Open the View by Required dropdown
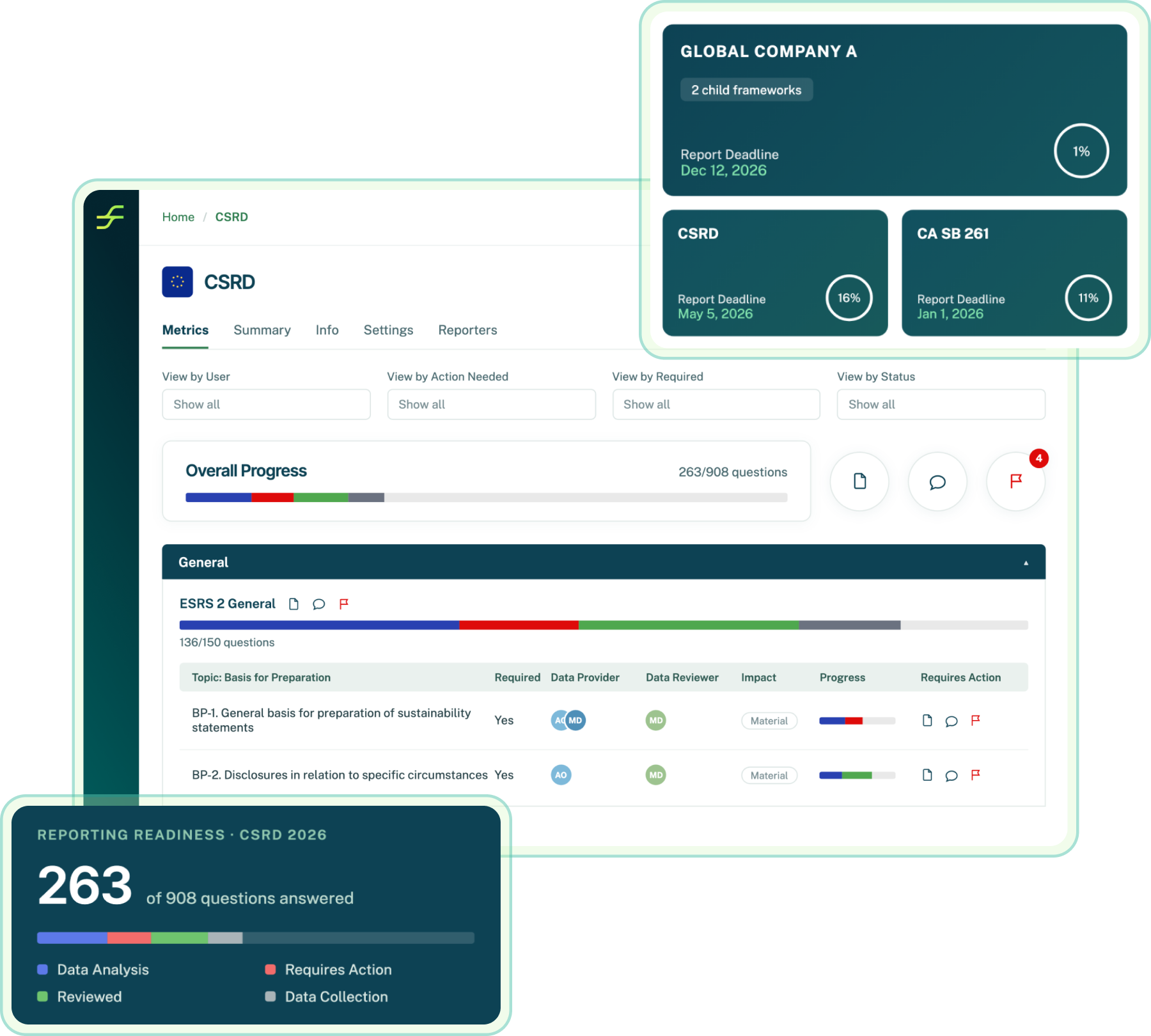The image size is (1151, 1036). [716, 404]
